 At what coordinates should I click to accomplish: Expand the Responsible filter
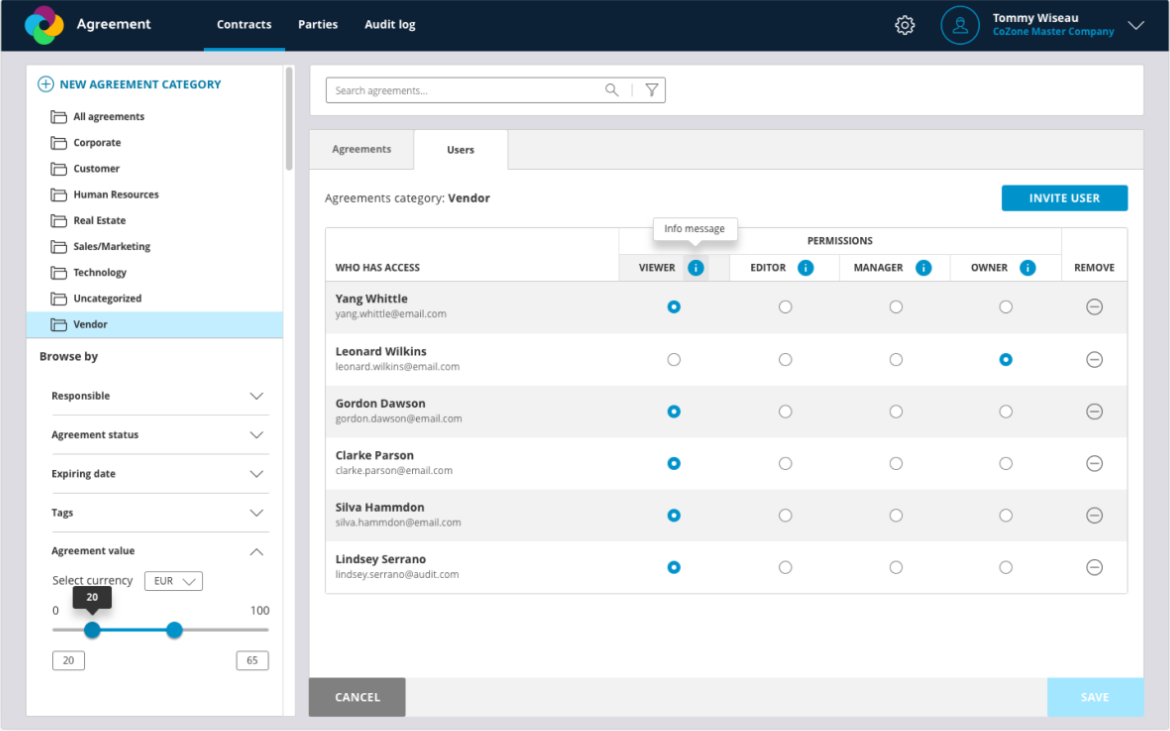click(x=256, y=396)
